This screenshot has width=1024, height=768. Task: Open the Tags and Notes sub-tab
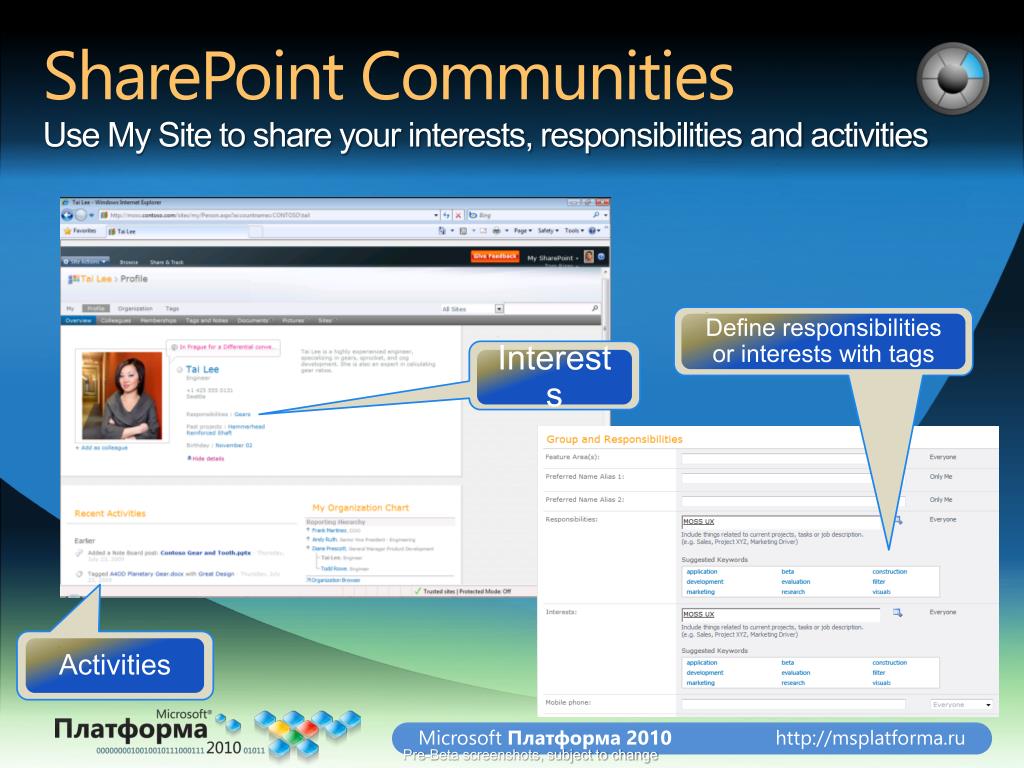[207, 321]
